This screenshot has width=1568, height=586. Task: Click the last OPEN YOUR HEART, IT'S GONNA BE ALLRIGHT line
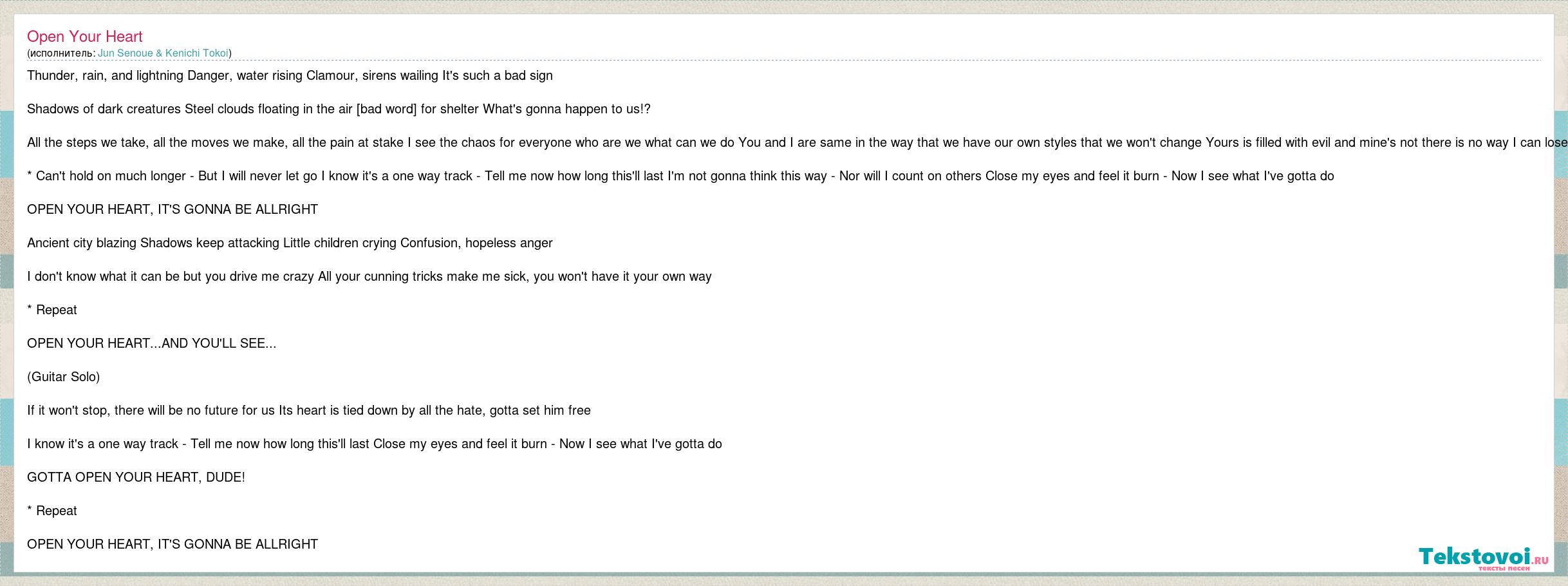pos(173,544)
